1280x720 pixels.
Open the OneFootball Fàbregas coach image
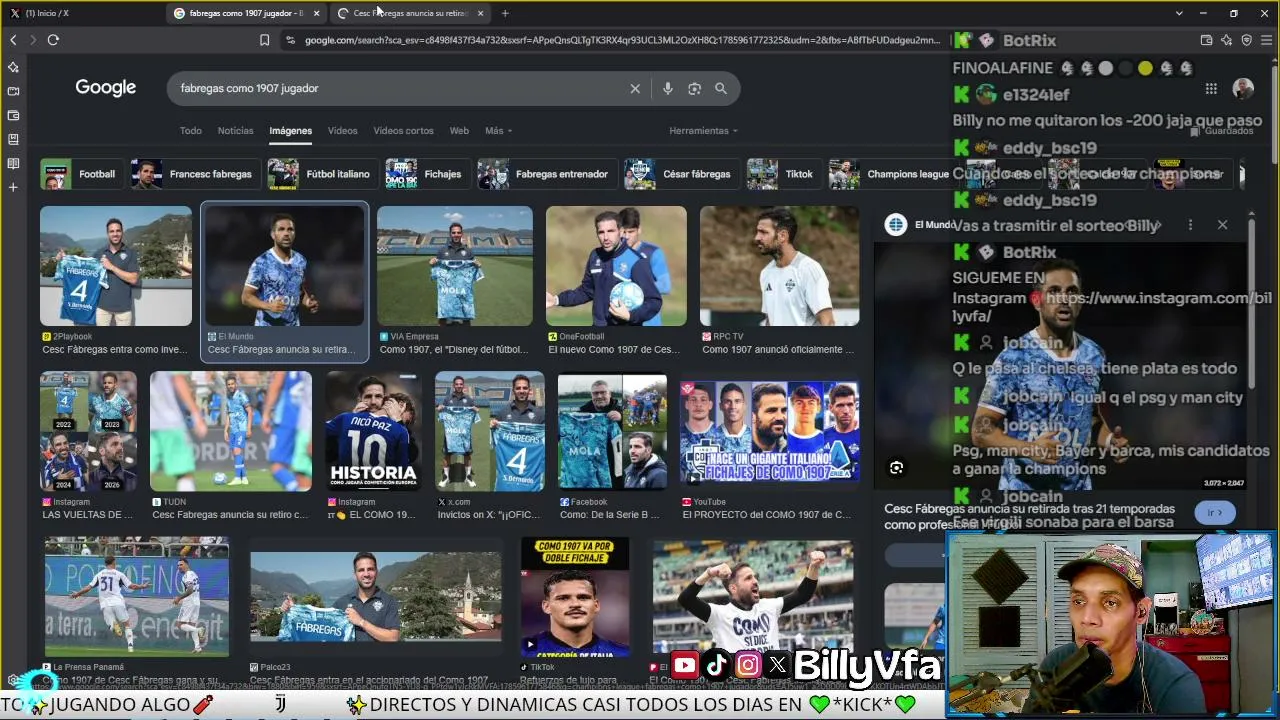click(617, 266)
